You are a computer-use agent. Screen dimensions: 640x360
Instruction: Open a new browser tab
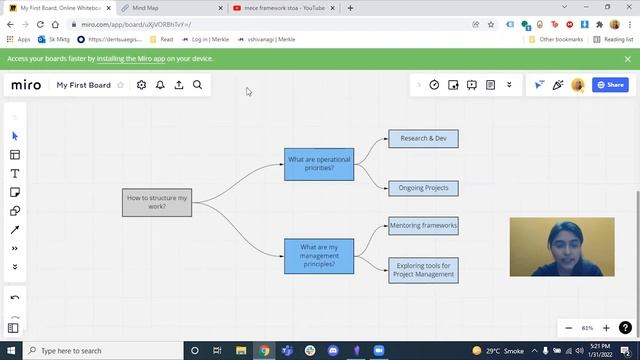click(350, 8)
